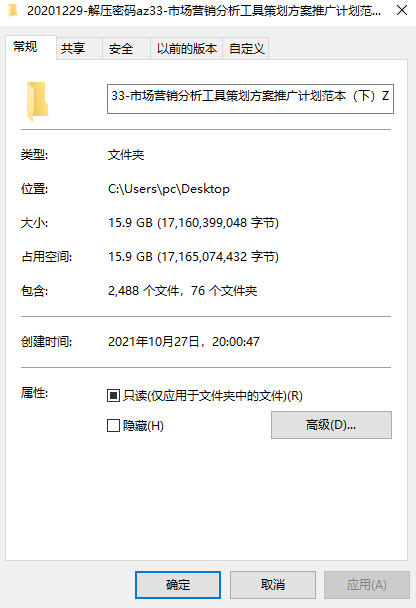Click the 大小: label
The width and height of the screenshot is (416, 608).
34,223
